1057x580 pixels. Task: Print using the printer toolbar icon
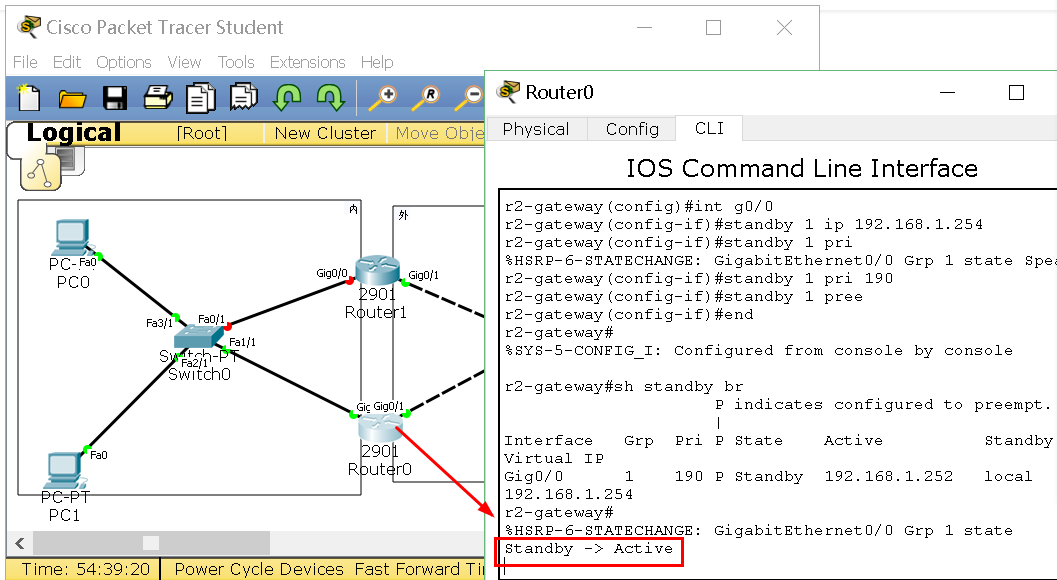click(158, 98)
